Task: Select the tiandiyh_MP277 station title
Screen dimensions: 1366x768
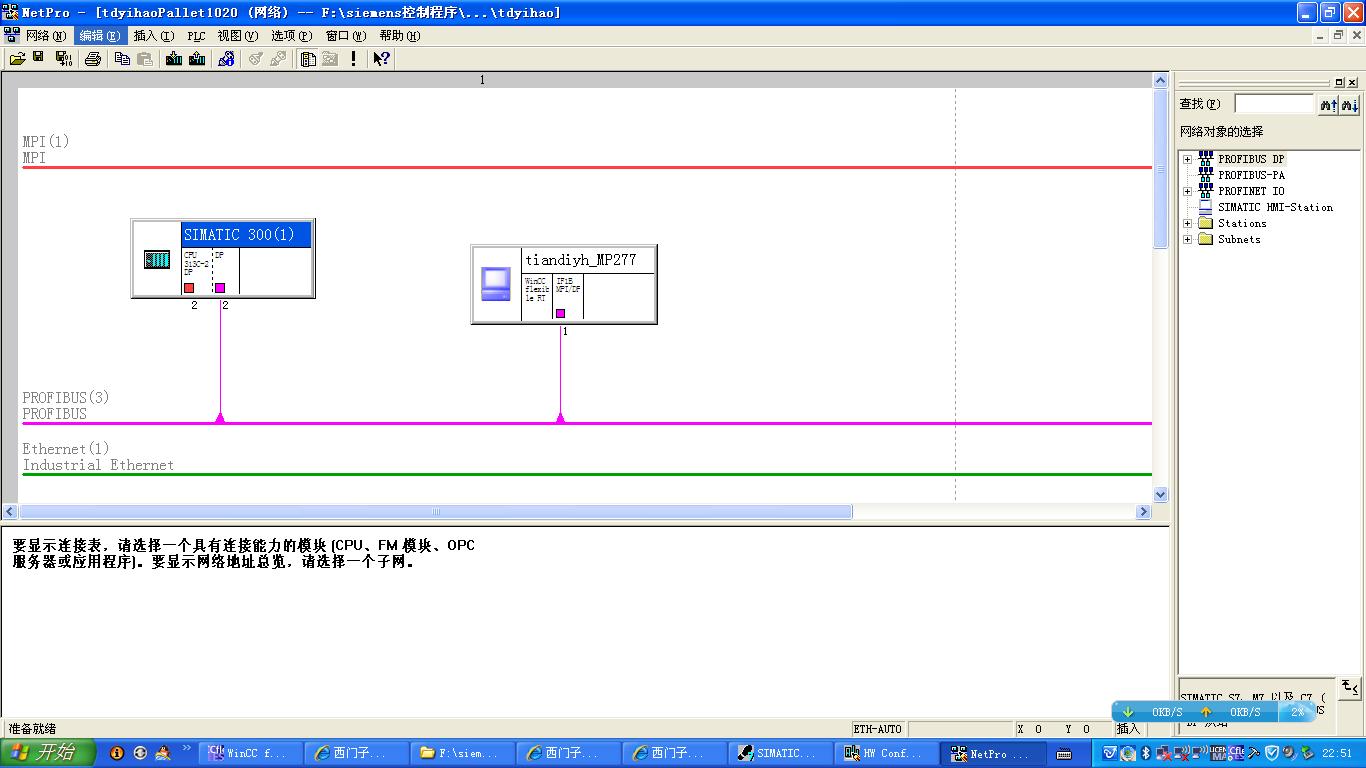Action: (x=588, y=260)
